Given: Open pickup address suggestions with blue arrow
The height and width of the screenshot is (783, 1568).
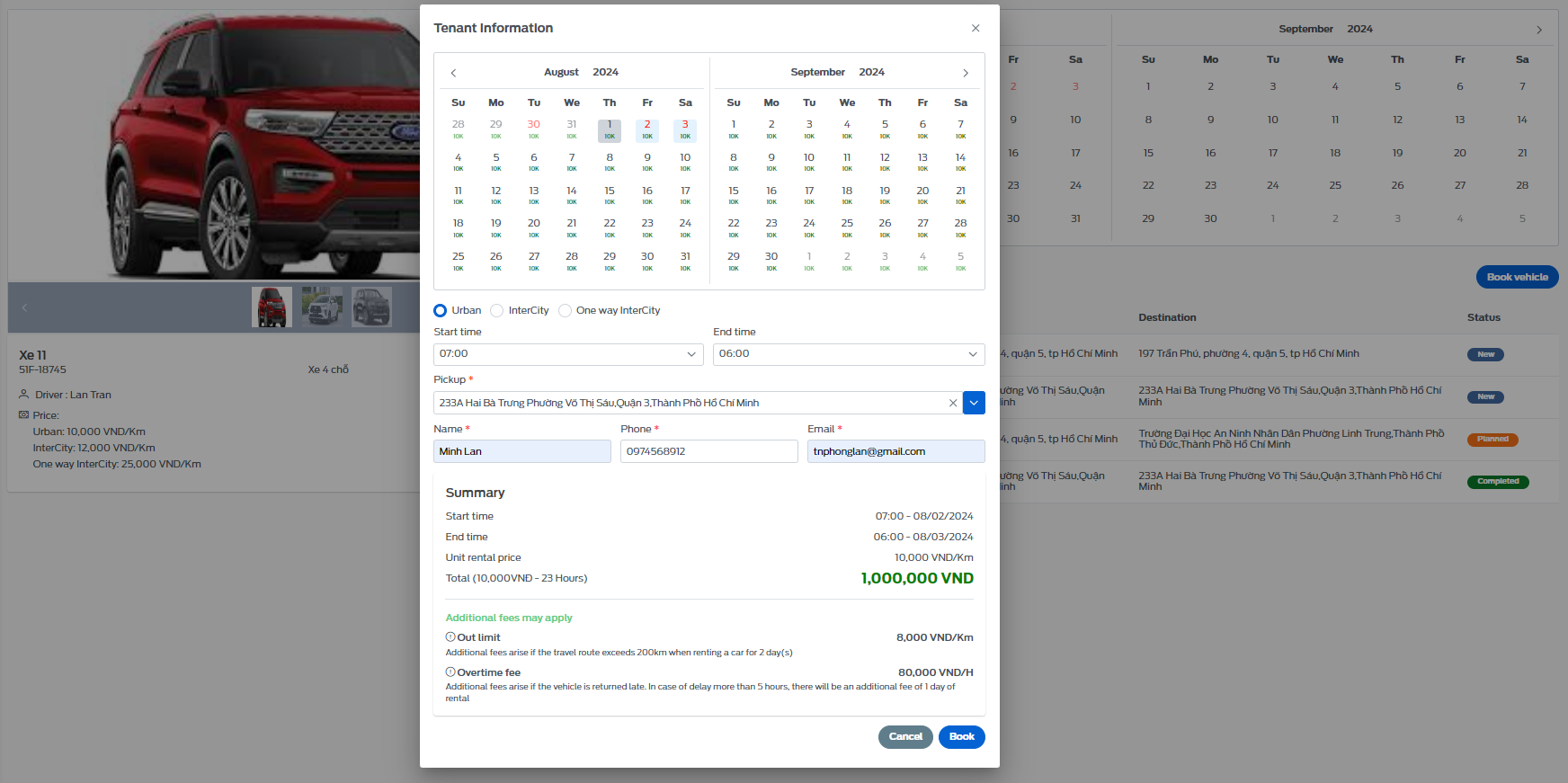Looking at the screenshot, I should [974, 403].
